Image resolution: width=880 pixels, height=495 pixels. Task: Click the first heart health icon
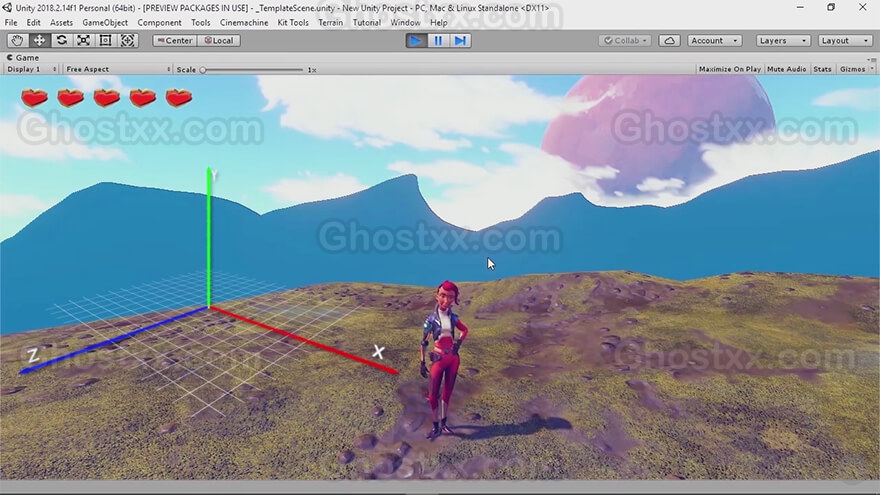[34, 98]
